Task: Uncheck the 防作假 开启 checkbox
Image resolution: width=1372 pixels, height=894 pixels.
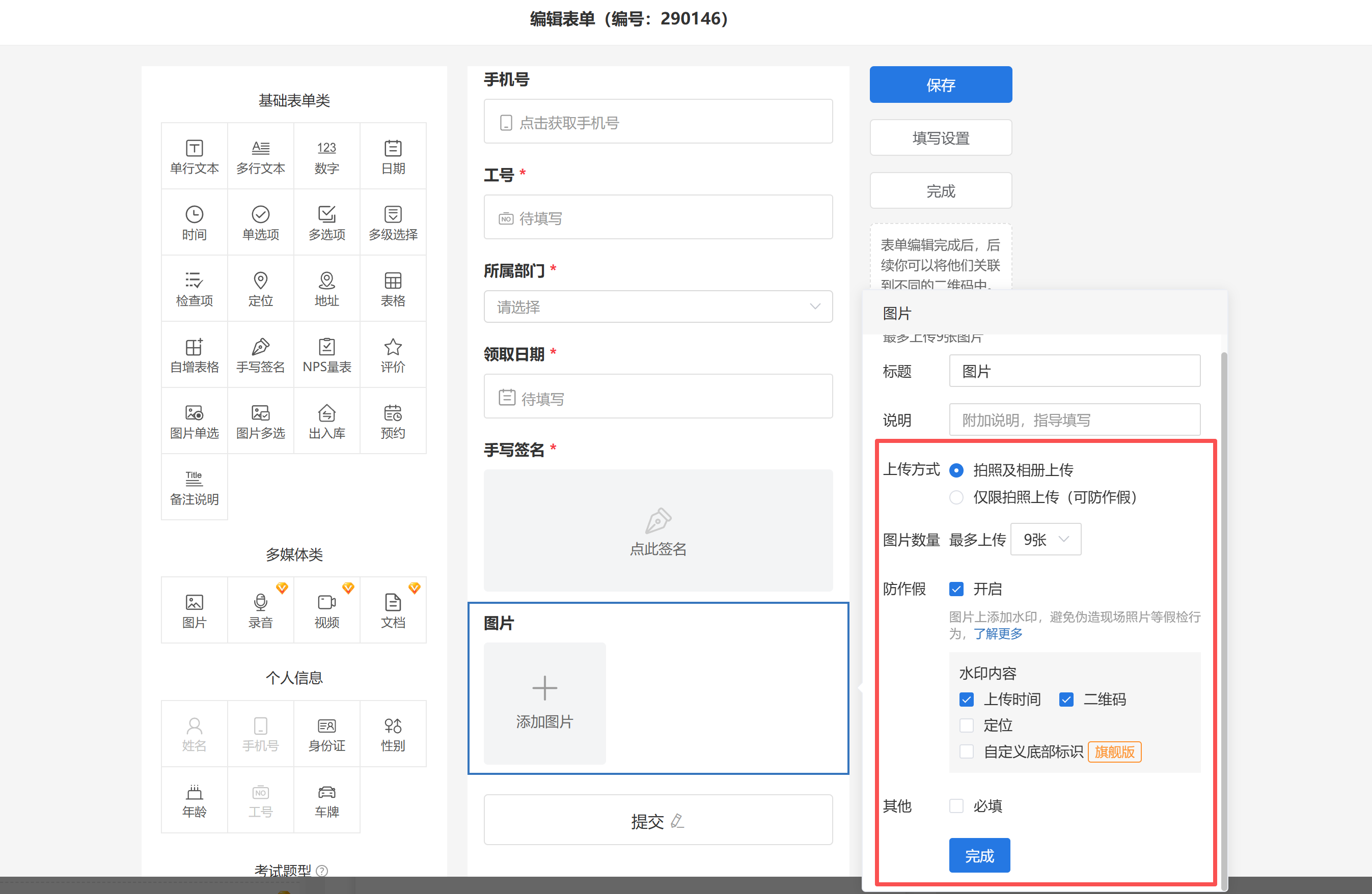Action: (956, 589)
